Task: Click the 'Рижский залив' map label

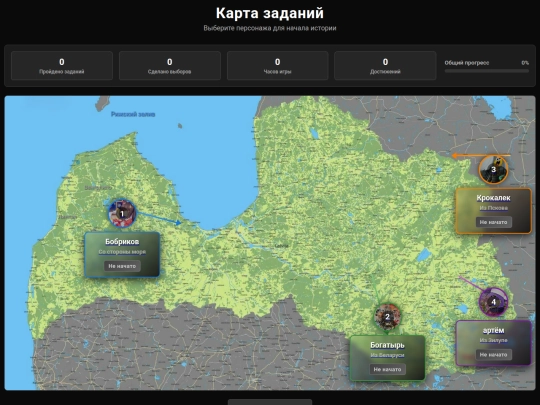Action: [133, 114]
